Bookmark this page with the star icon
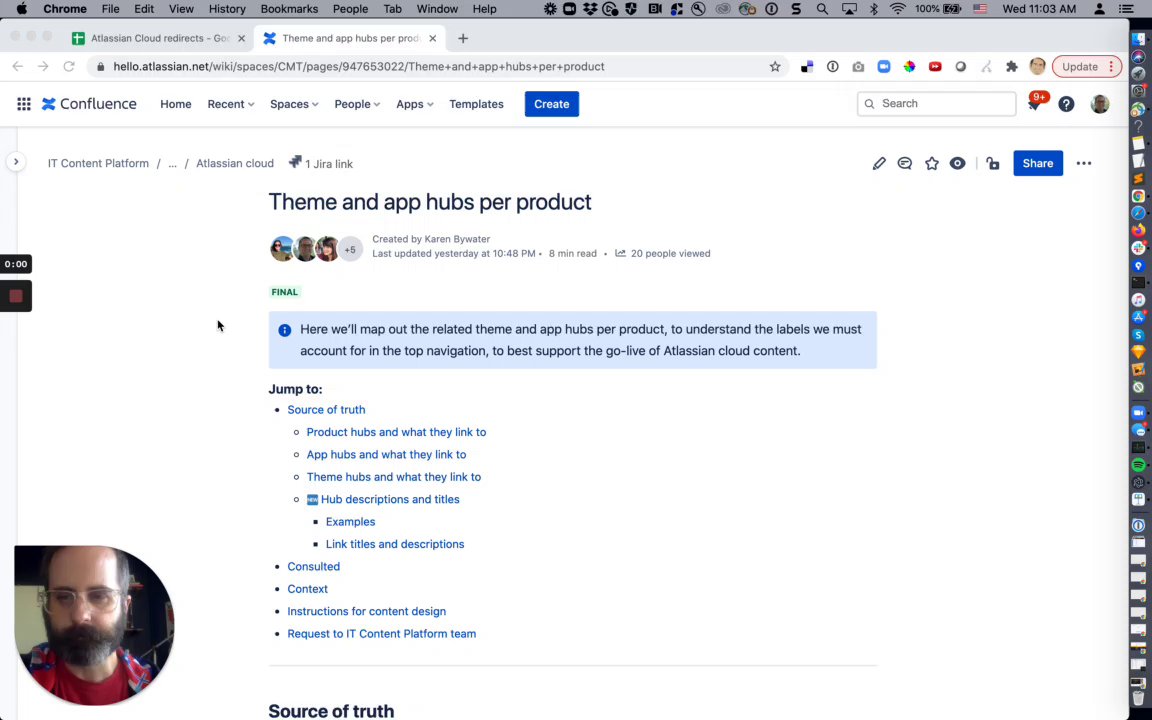The image size is (1152, 720). coord(775,67)
